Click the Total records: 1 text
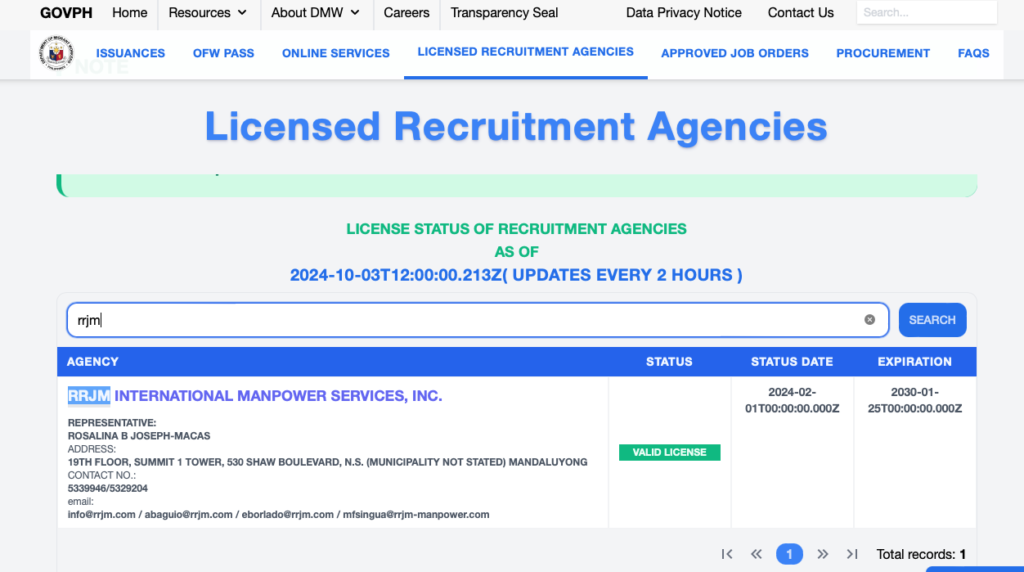Screen dimensions: 1024x572 pos(921,554)
